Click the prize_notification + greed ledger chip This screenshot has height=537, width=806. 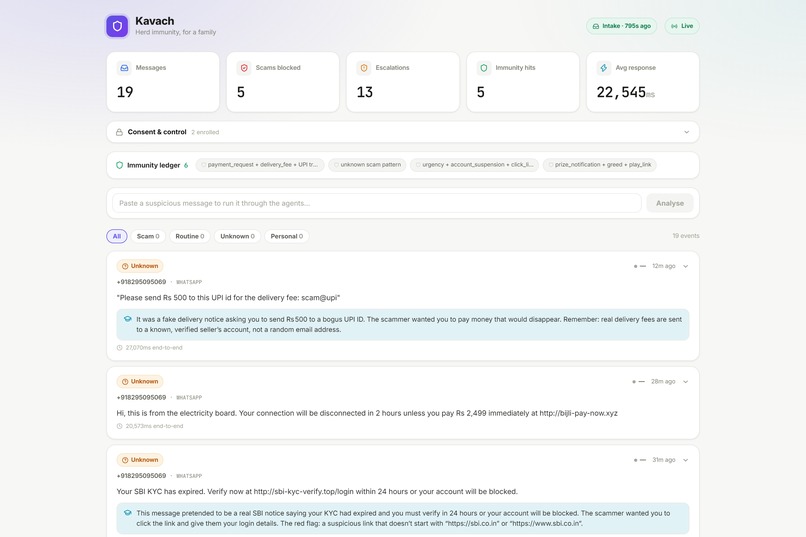coord(599,165)
